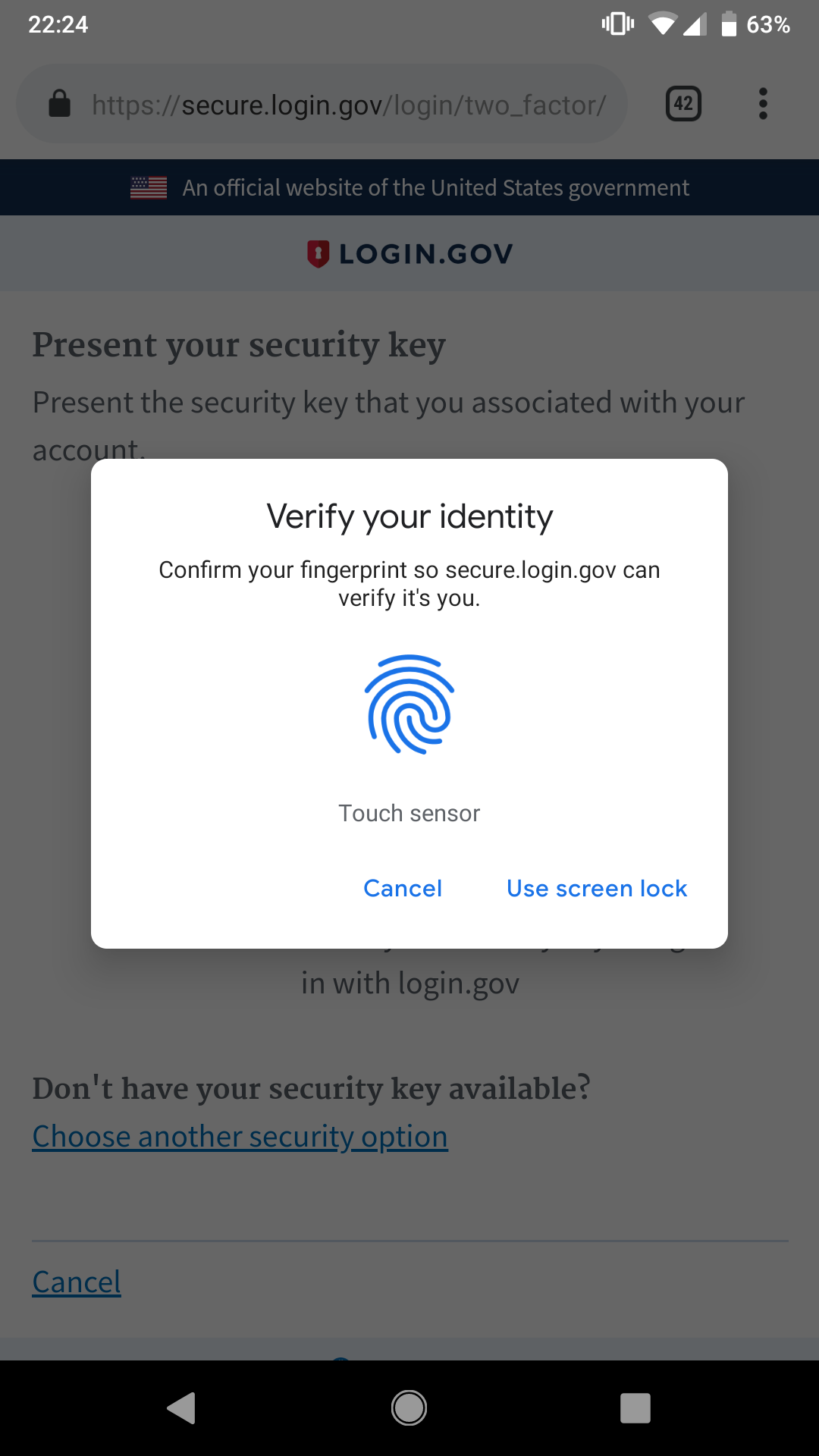This screenshot has width=819, height=1456.
Task: Tap the fingerprint sensor icon
Action: point(409,705)
